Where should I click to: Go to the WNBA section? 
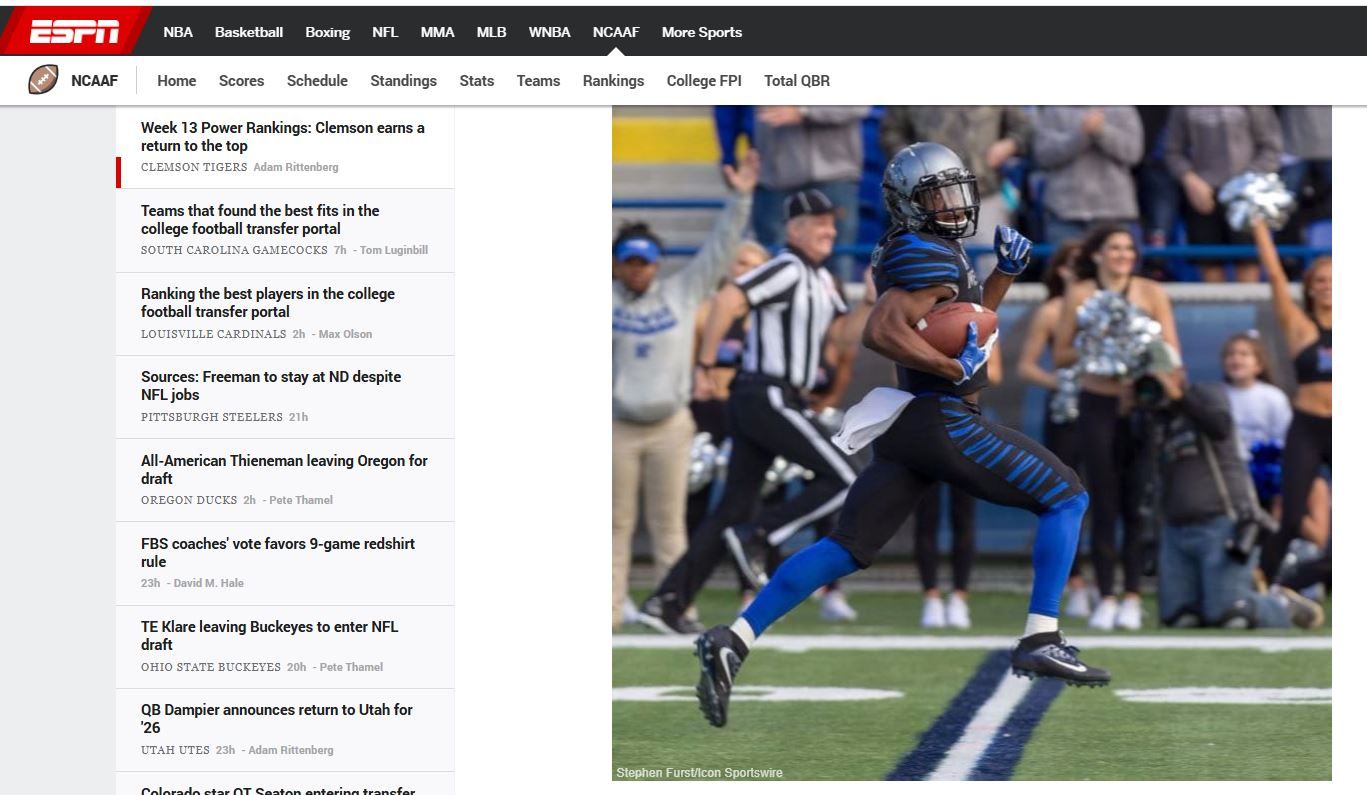[x=549, y=32]
